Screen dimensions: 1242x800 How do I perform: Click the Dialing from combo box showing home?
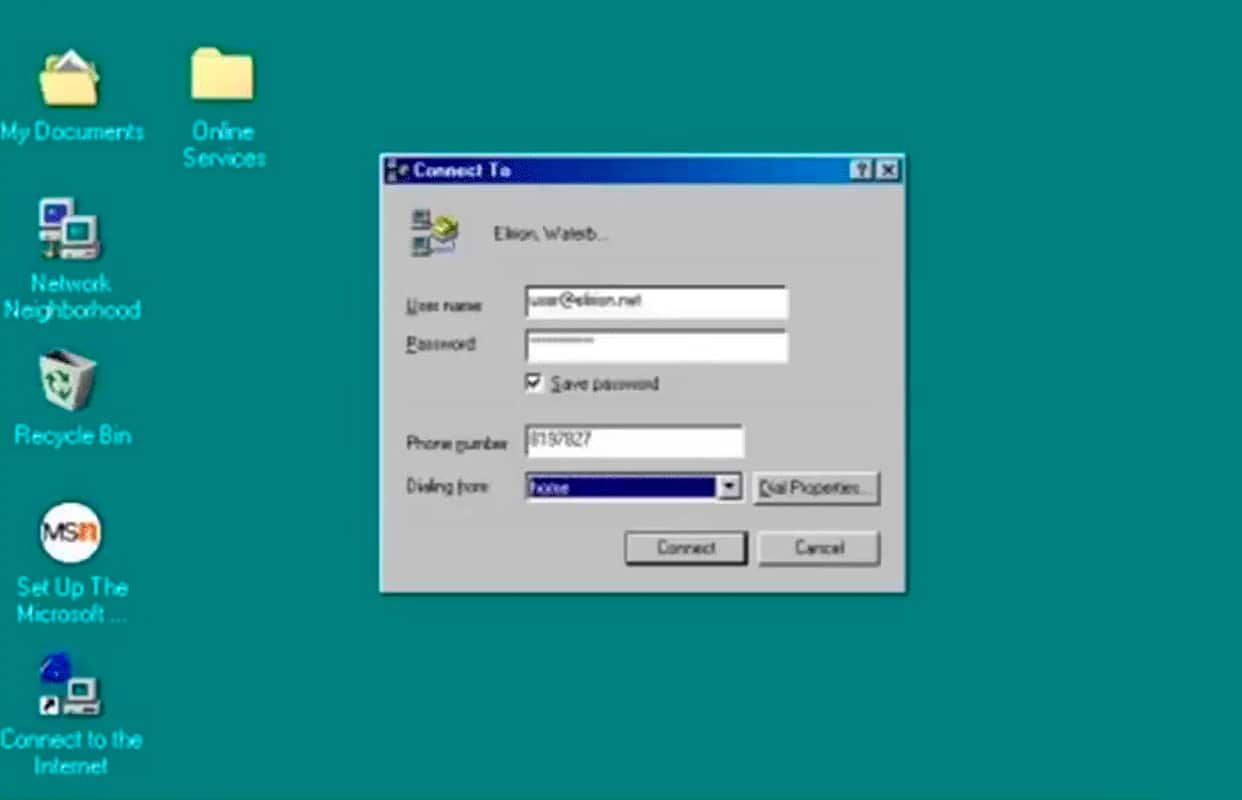tap(621, 487)
